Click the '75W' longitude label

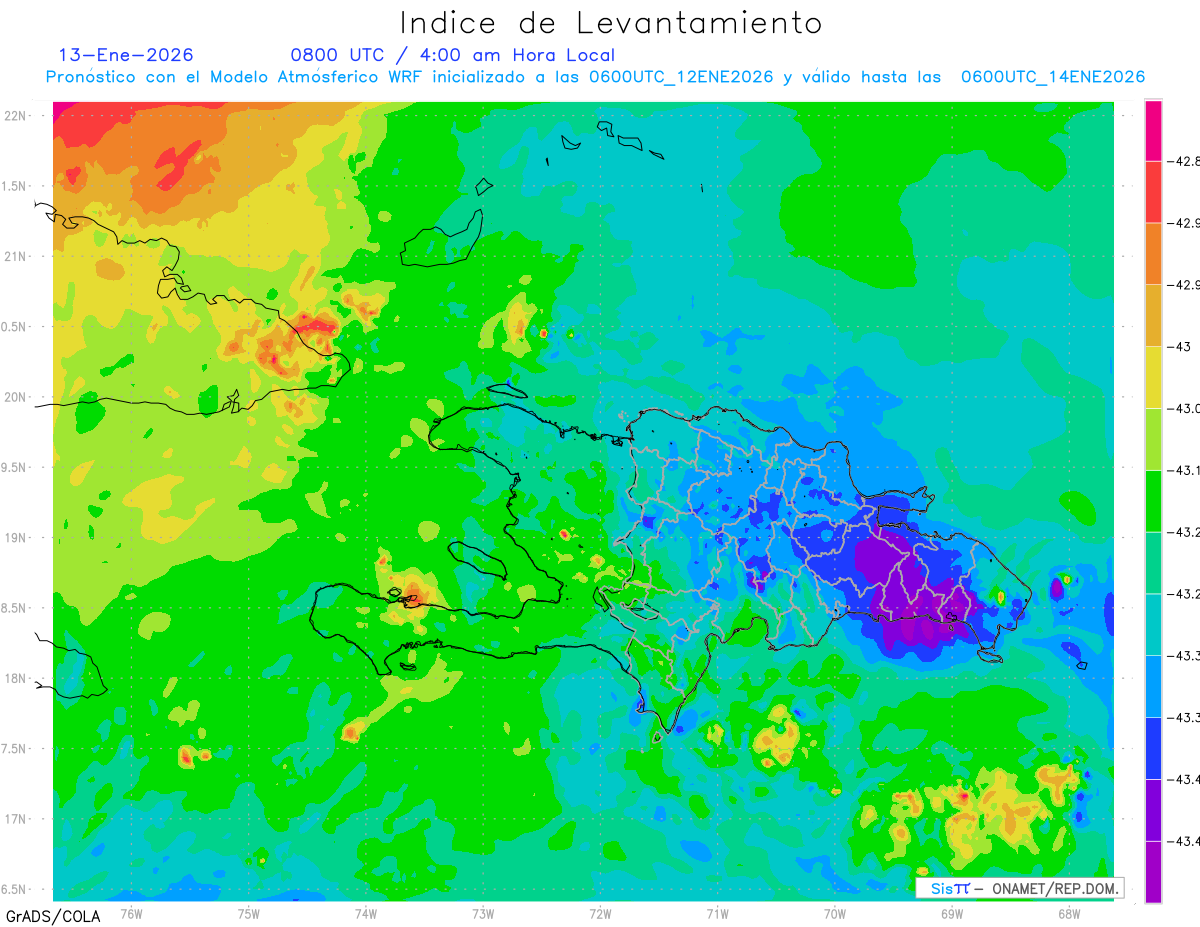coord(249,913)
